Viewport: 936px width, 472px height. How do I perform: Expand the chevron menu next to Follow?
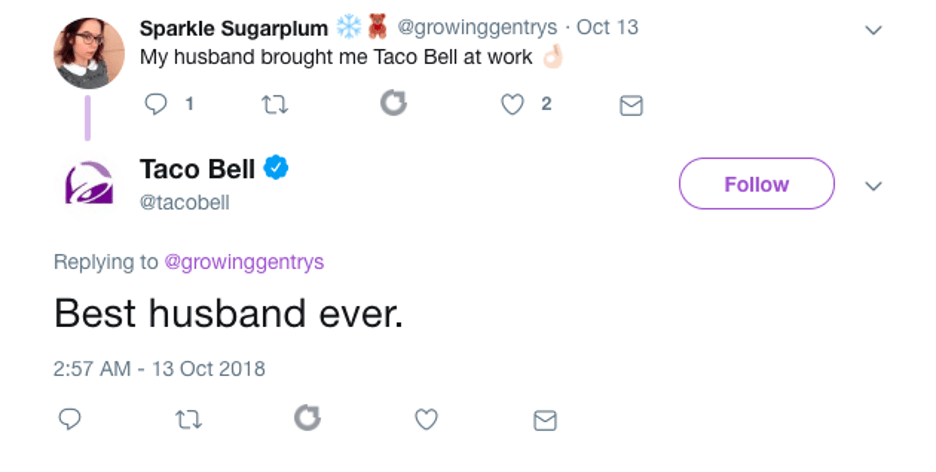873,186
